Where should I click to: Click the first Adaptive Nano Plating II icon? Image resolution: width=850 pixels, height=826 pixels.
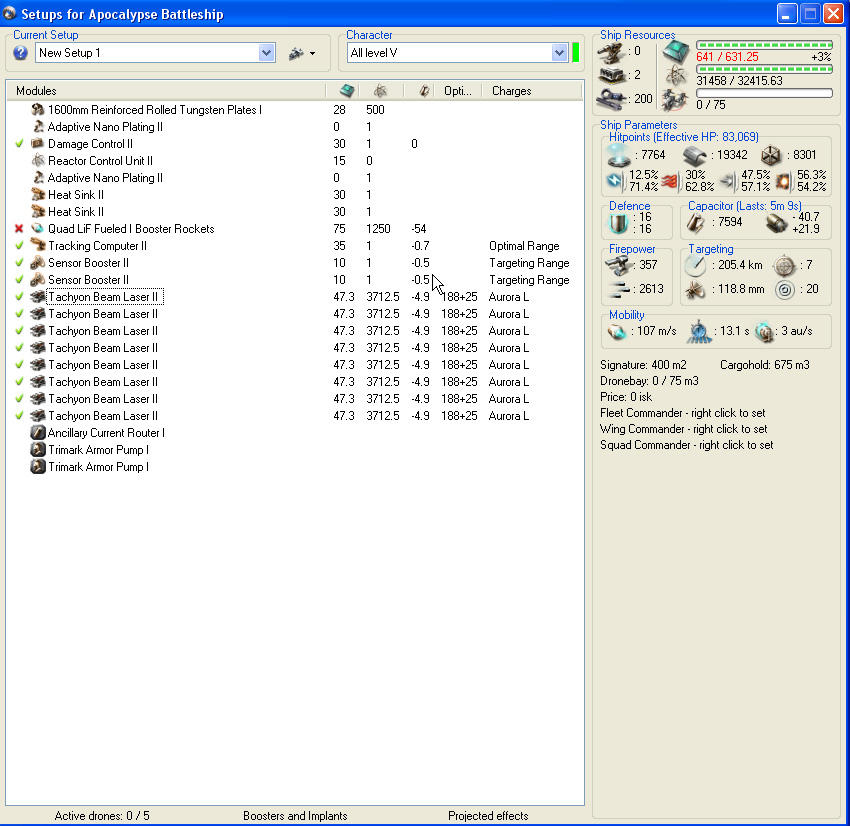coord(37,127)
